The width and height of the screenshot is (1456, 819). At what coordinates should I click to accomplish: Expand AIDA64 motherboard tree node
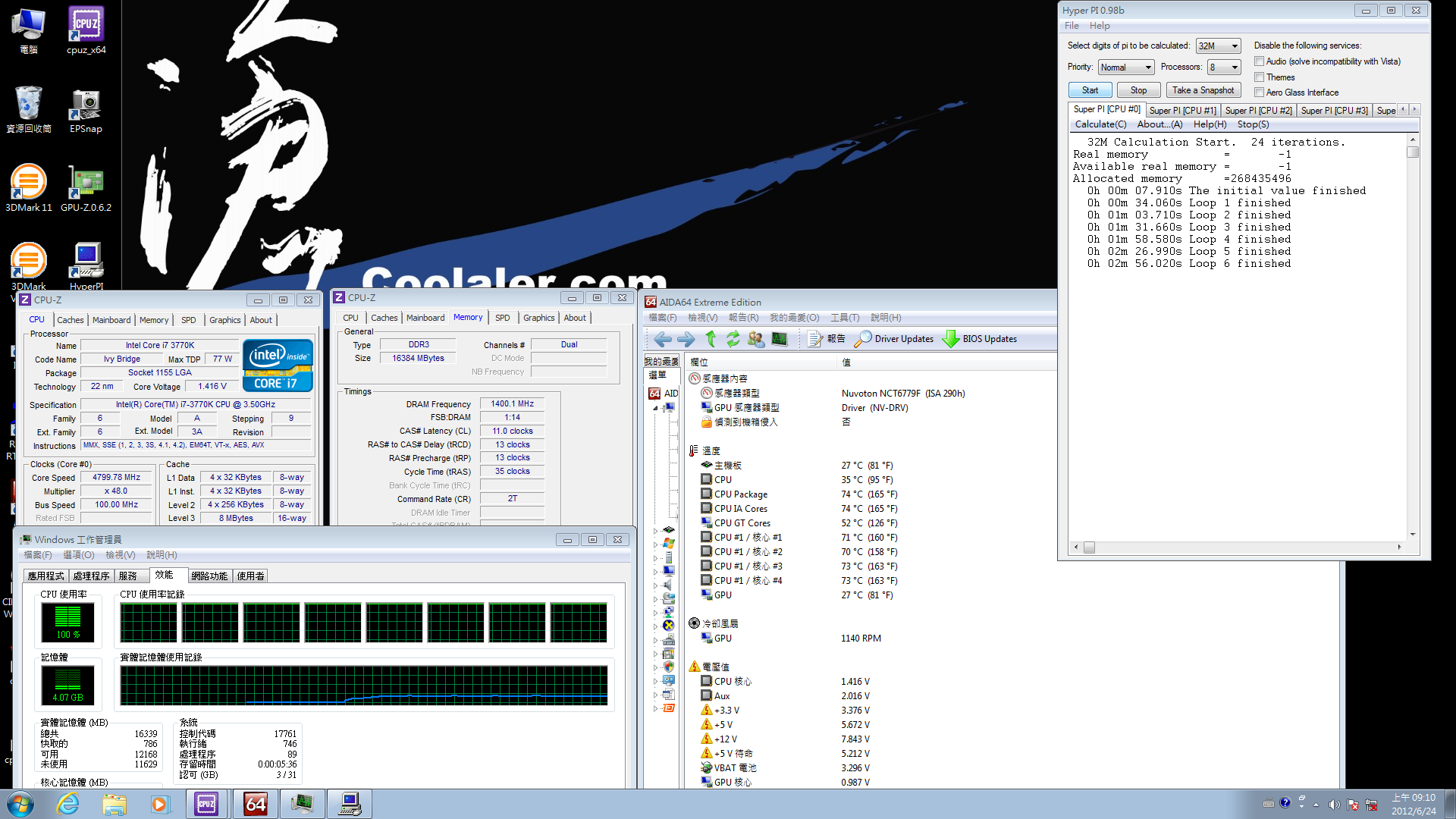pyautogui.click(x=656, y=531)
